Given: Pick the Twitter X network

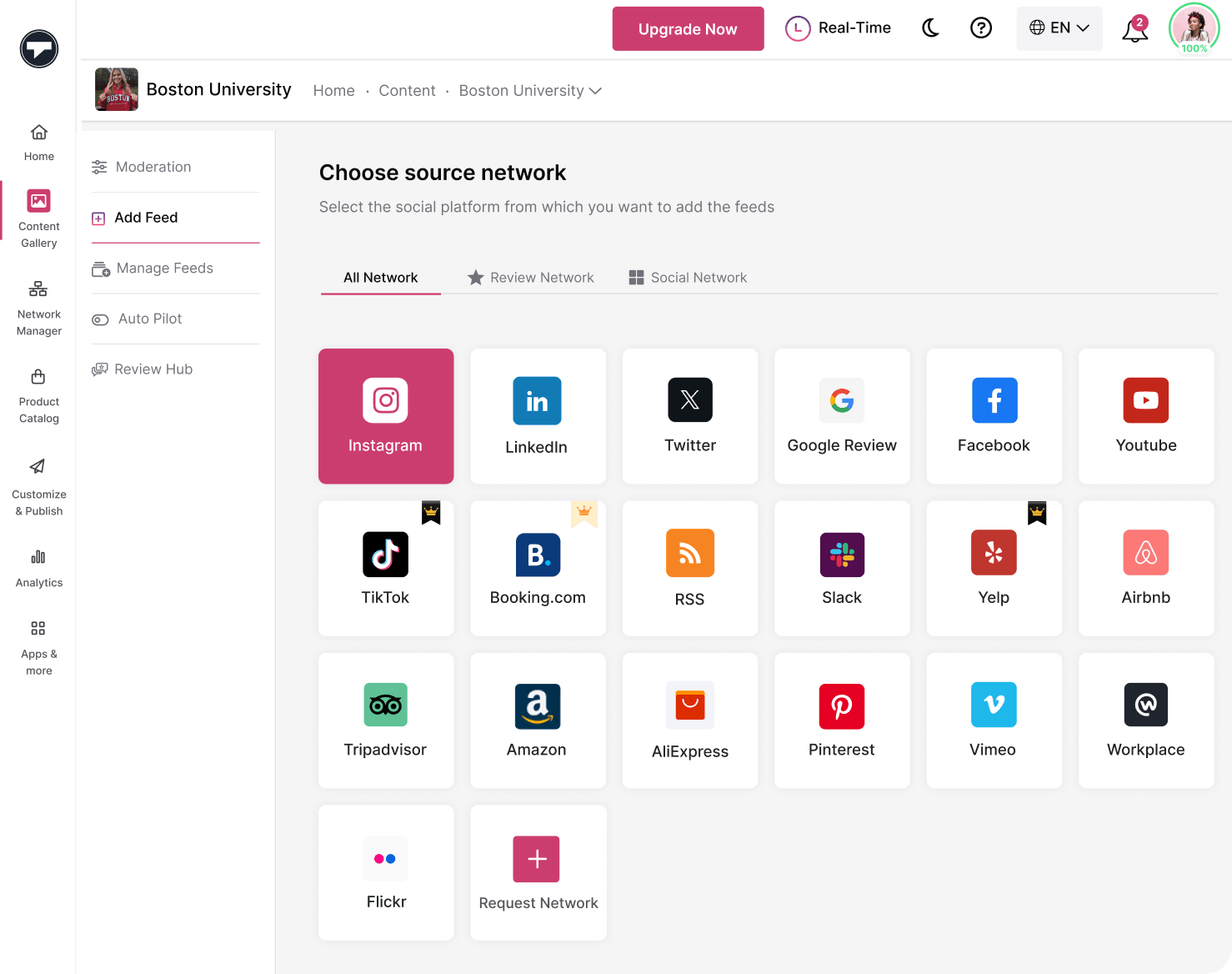Looking at the screenshot, I should pos(690,416).
